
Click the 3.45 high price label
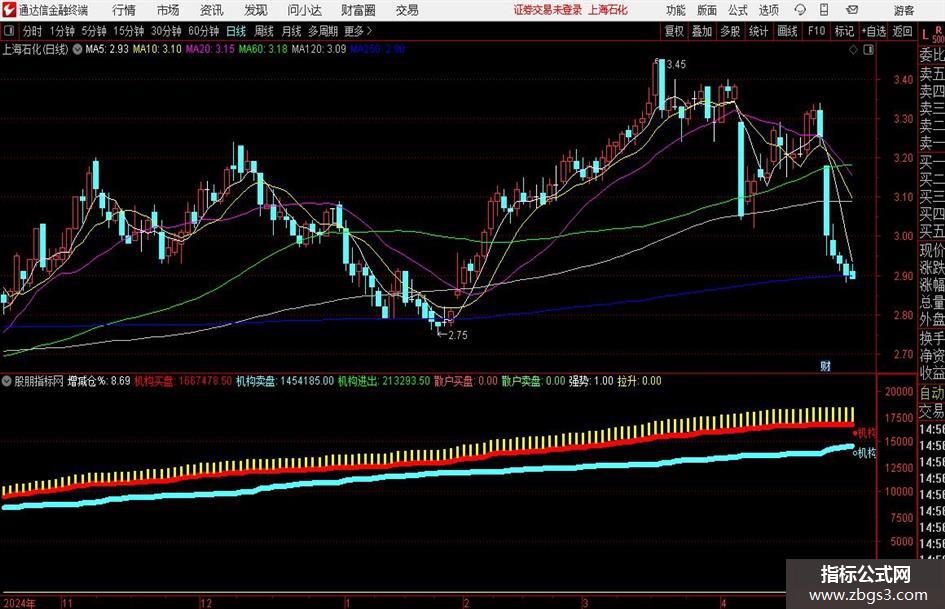tap(676, 65)
